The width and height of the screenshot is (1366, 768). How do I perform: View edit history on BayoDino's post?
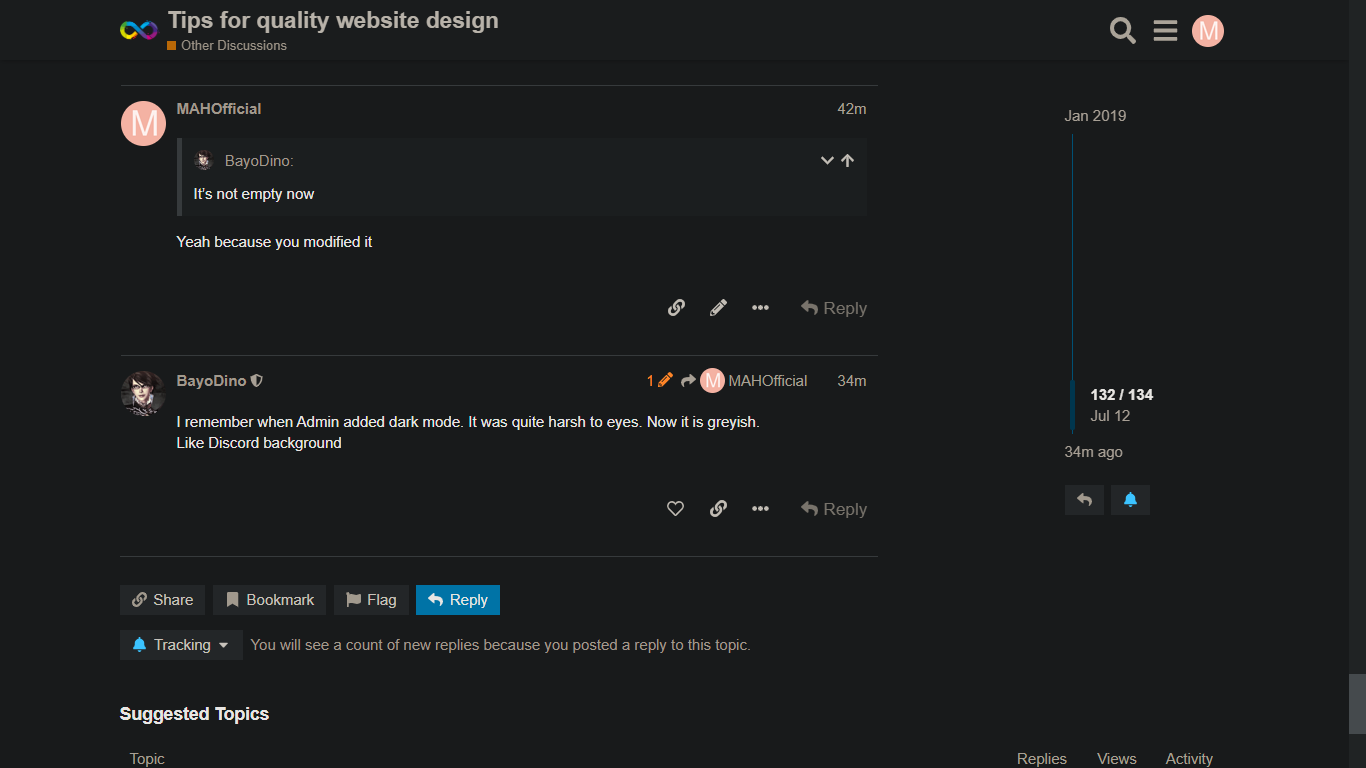coord(659,381)
